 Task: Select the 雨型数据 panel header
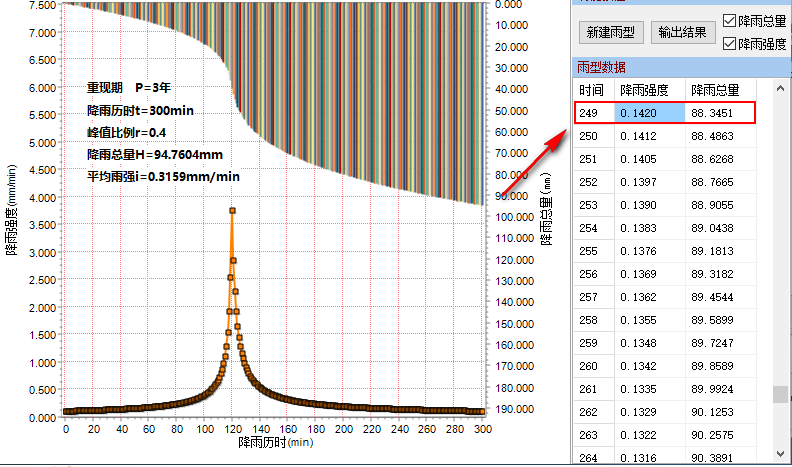602,68
